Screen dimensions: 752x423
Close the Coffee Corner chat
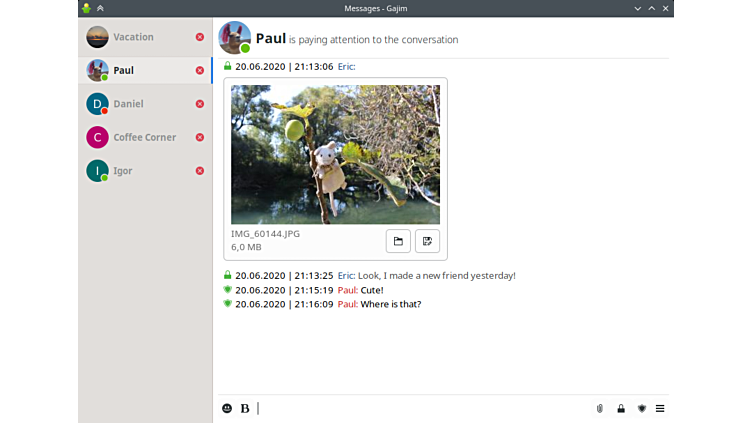pyautogui.click(x=199, y=137)
